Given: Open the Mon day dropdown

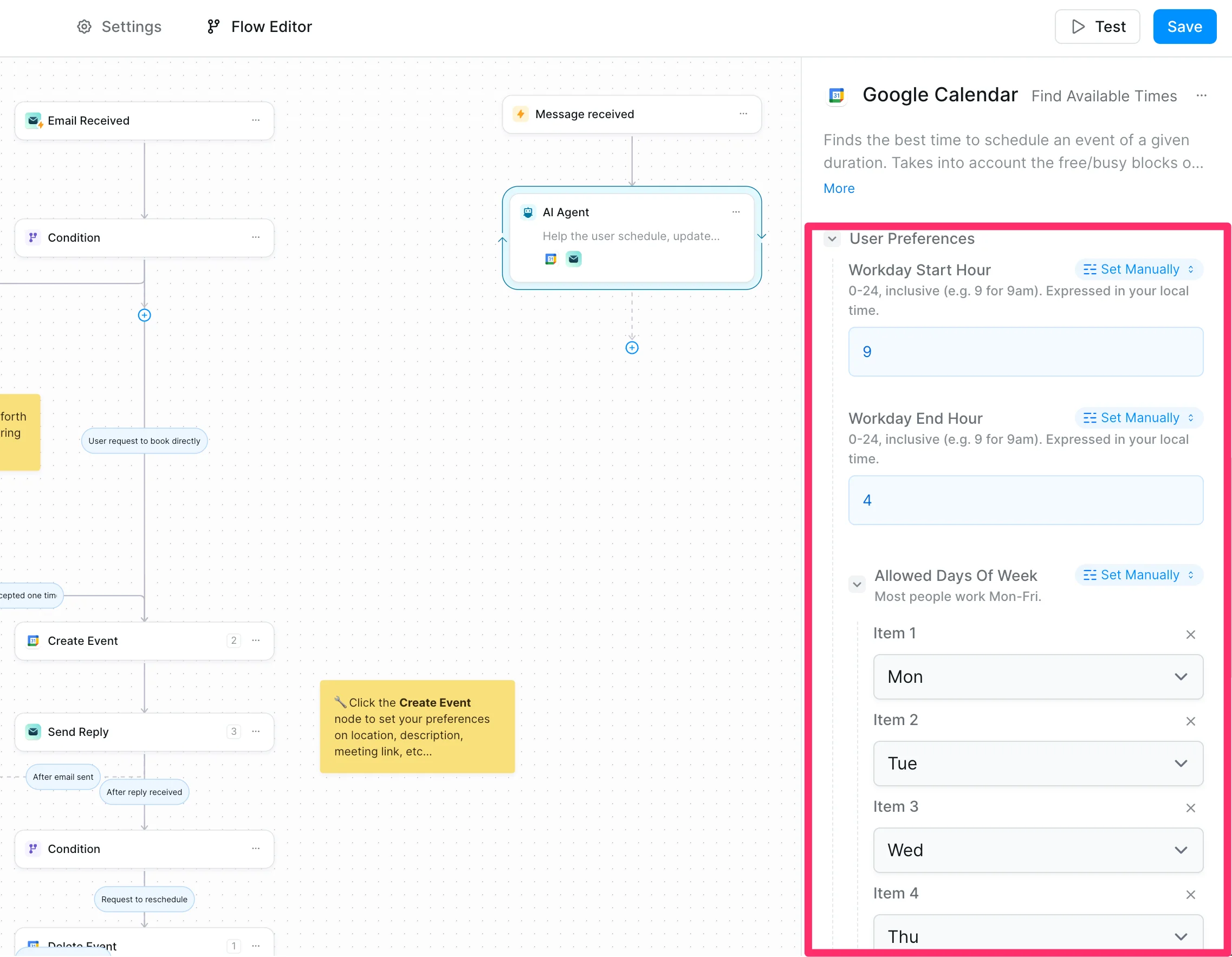Looking at the screenshot, I should (1038, 676).
